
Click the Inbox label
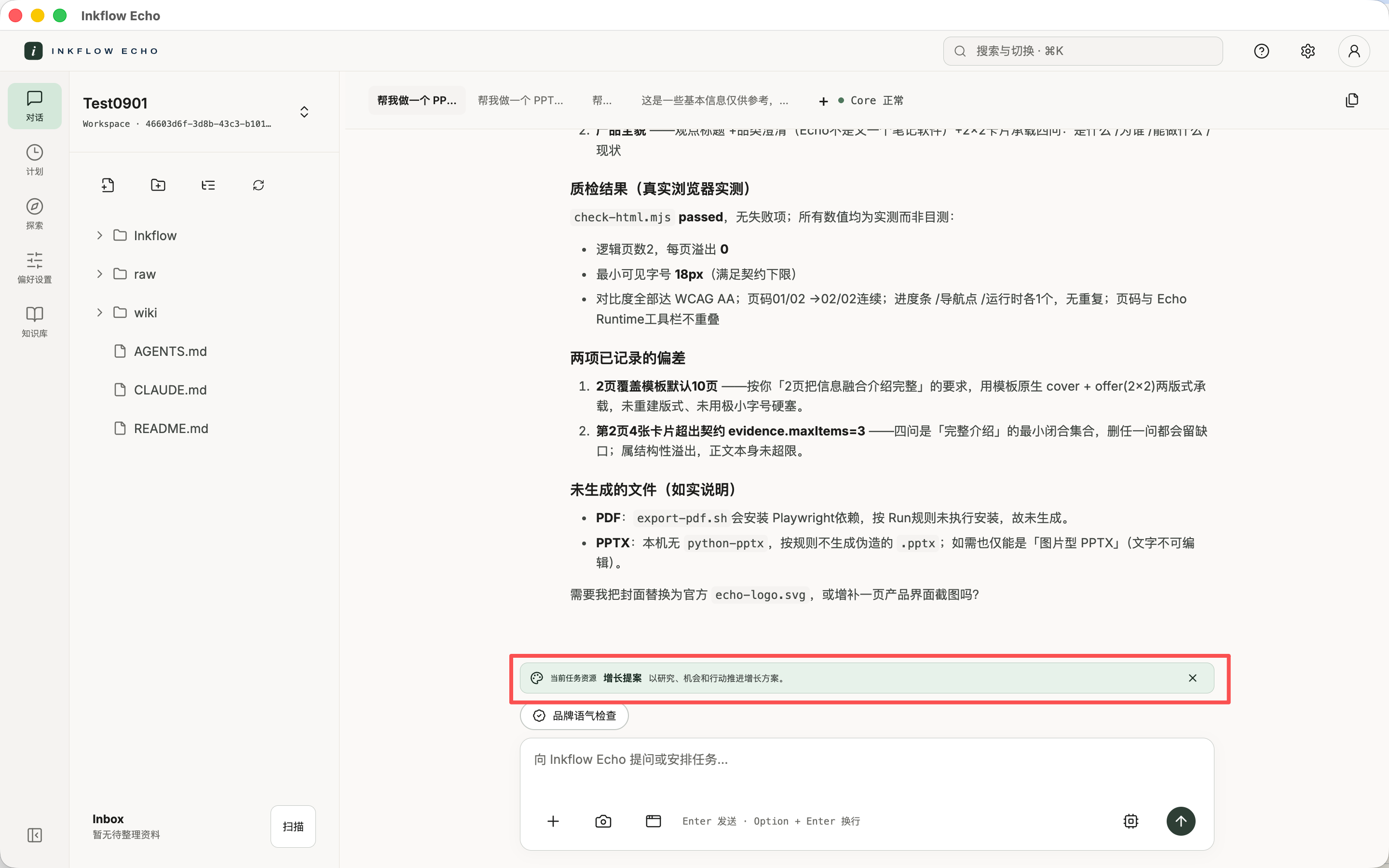tap(108, 819)
